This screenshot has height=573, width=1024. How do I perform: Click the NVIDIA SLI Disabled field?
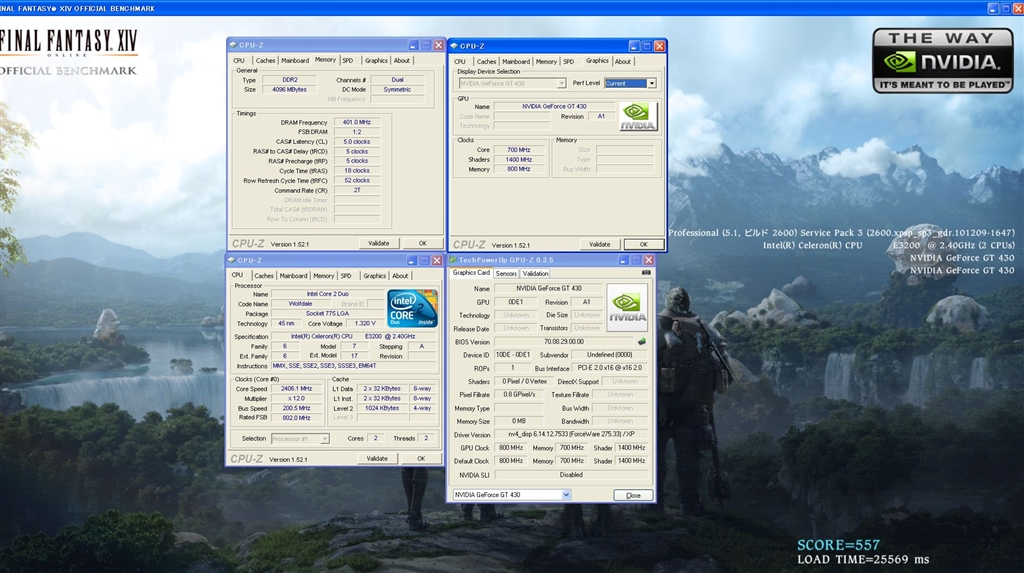tap(571, 475)
